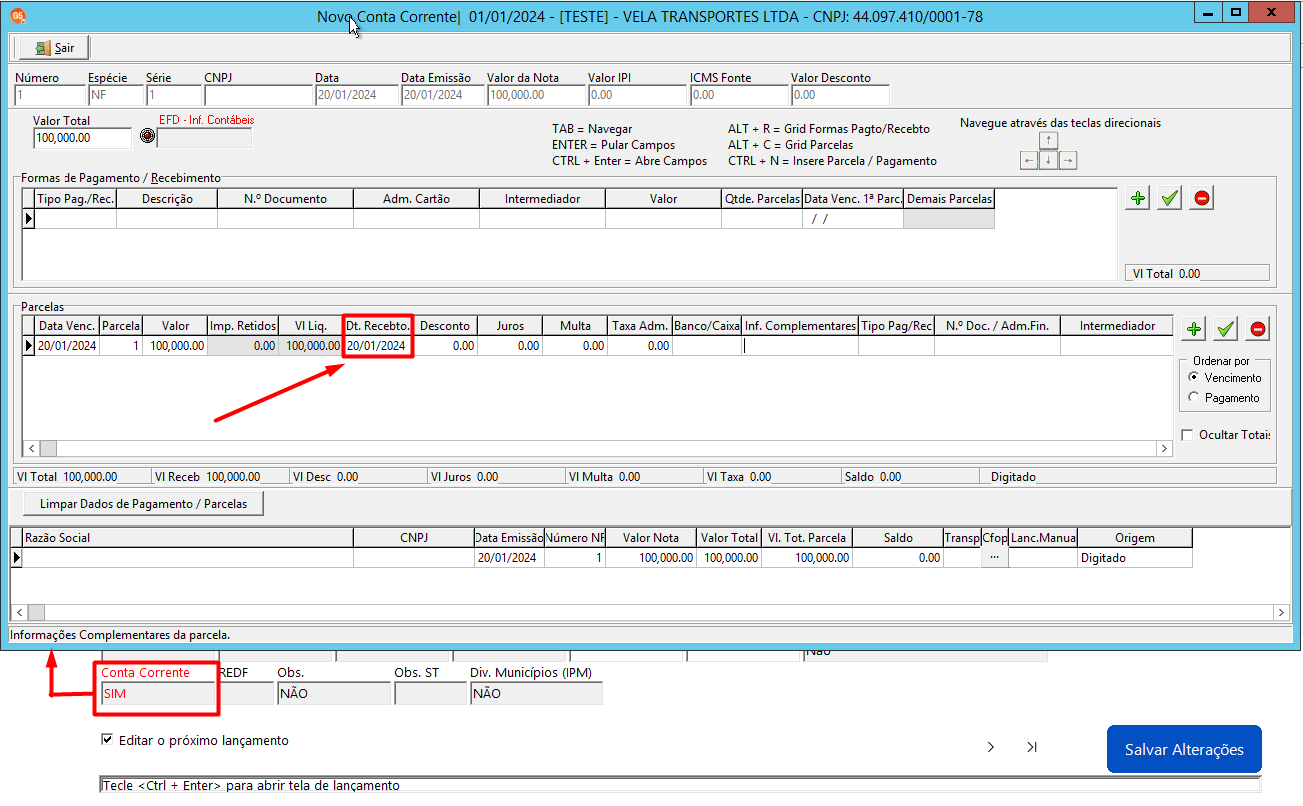Delete parcela with red minus icon
This screenshot has width=1303, height=806.
pyautogui.click(x=1258, y=328)
